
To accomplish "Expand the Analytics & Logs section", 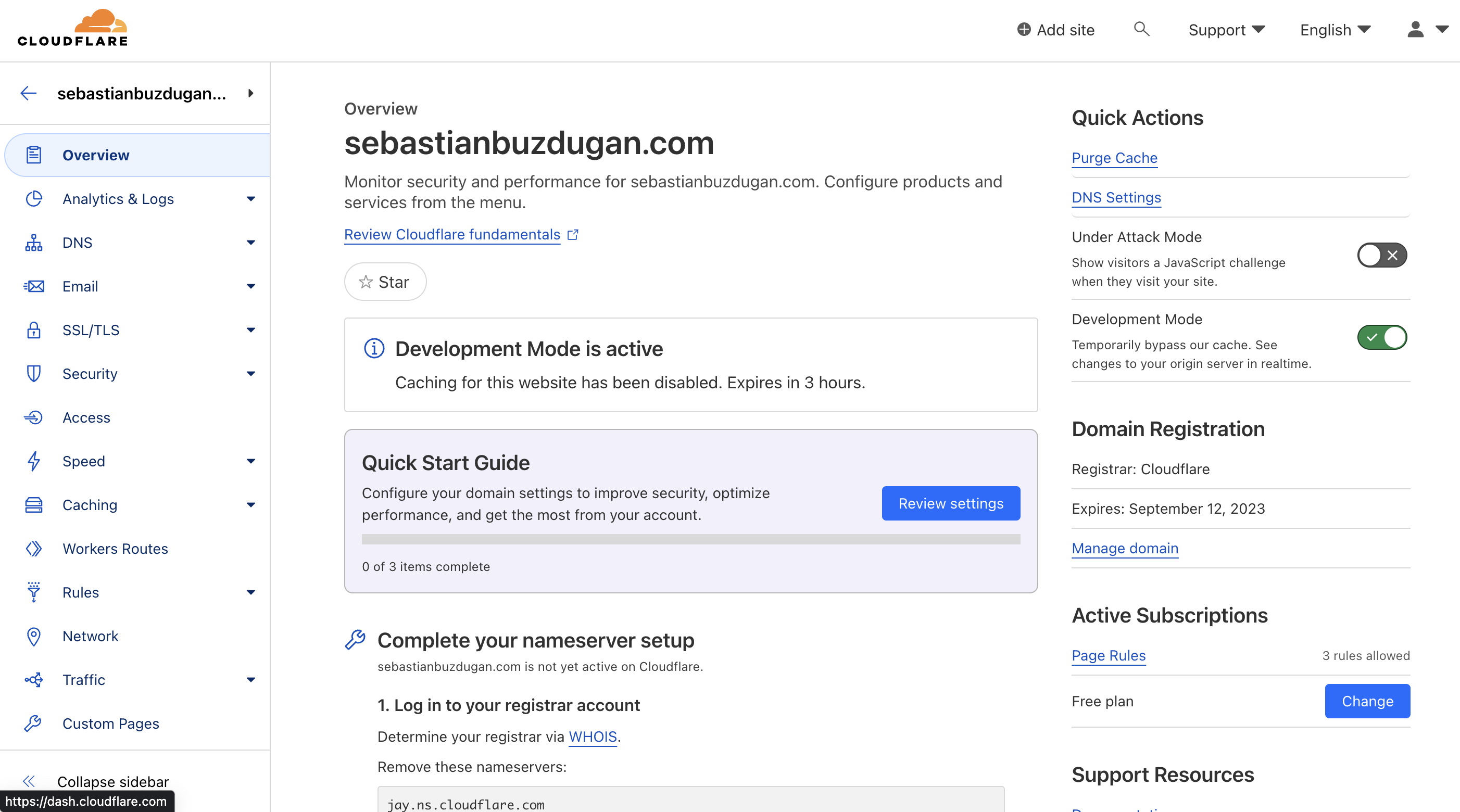I will click(x=250, y=199).
